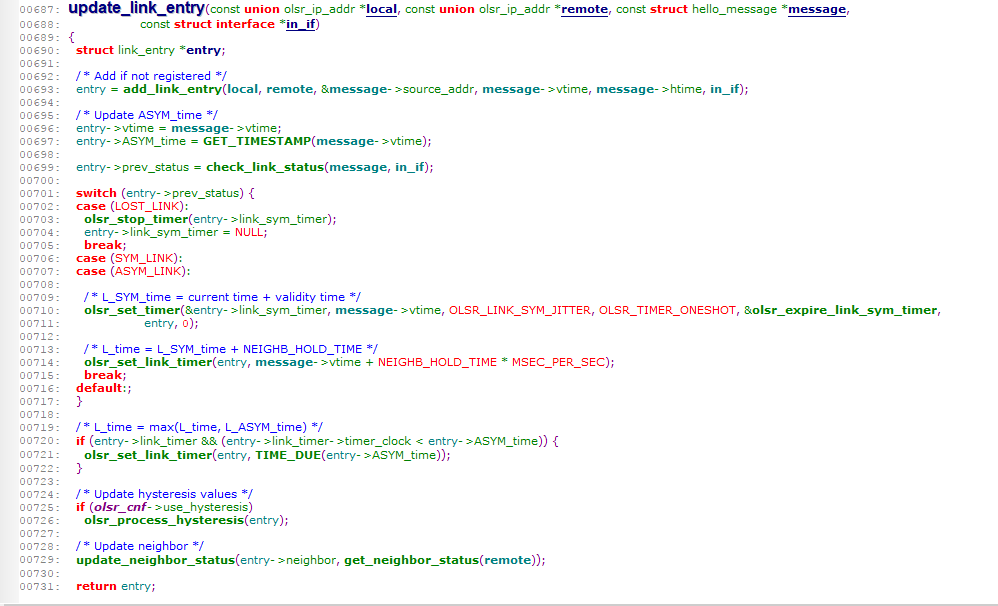The image size is (998, 606).
Task: Click the 'break' keyword on line 00715
Action: (x=104, y=376)
